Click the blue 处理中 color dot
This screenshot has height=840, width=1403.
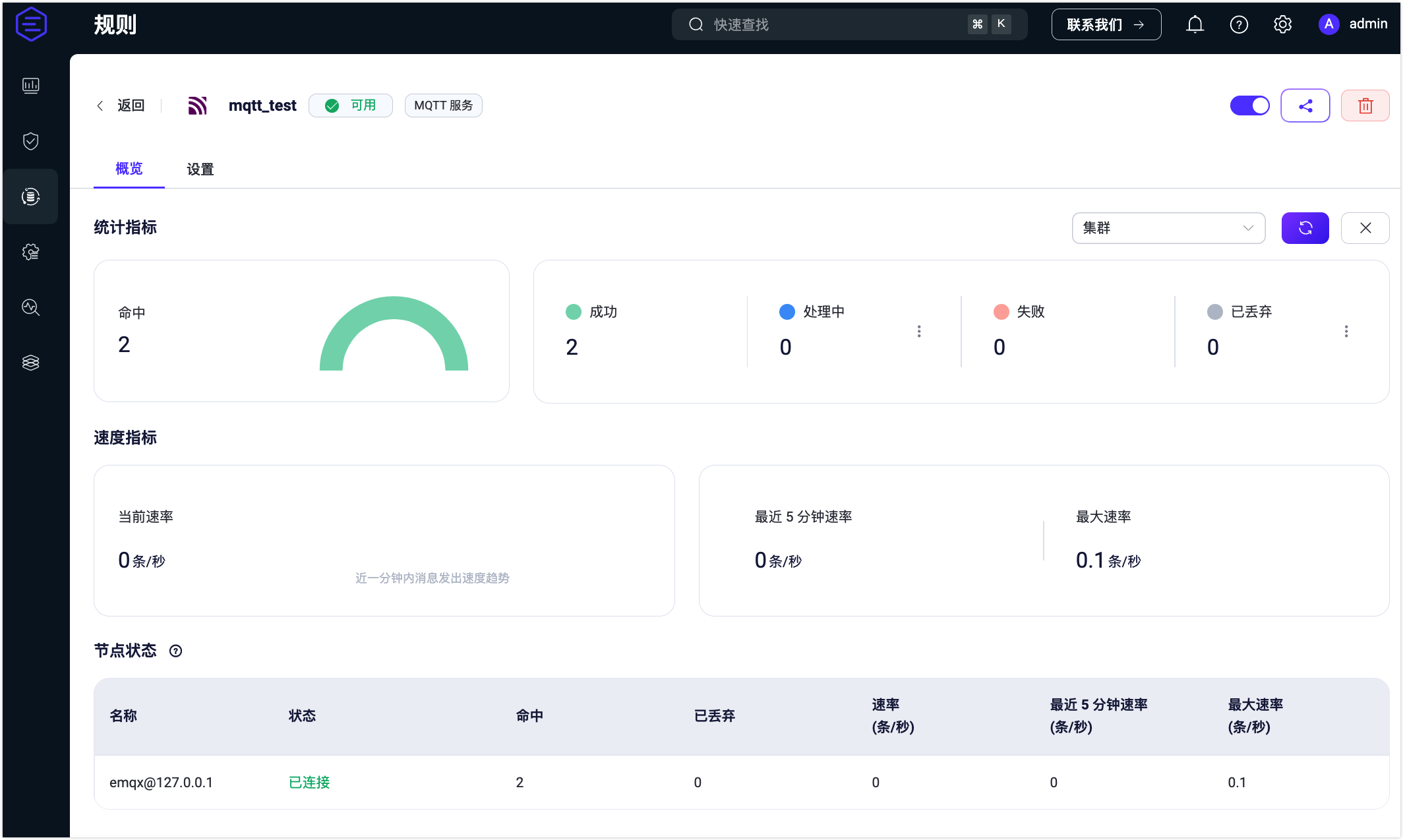pyautogui.click(x=787, y=312)
